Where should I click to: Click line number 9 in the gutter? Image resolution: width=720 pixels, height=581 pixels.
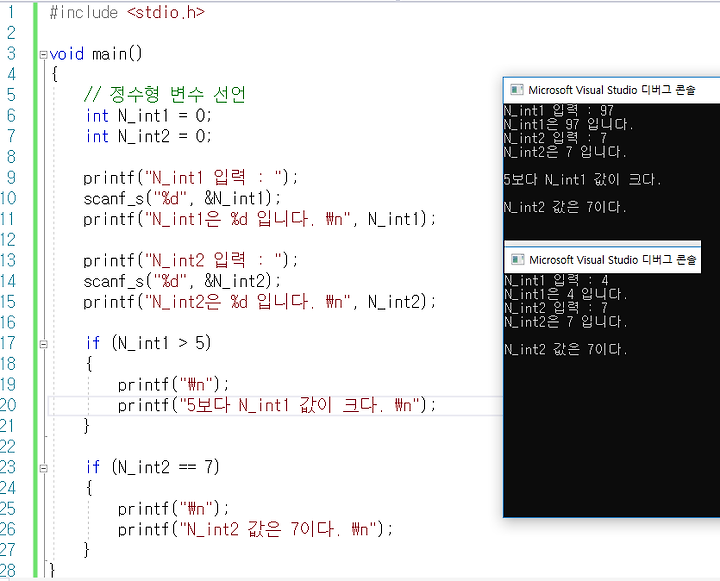pos(11,178)
